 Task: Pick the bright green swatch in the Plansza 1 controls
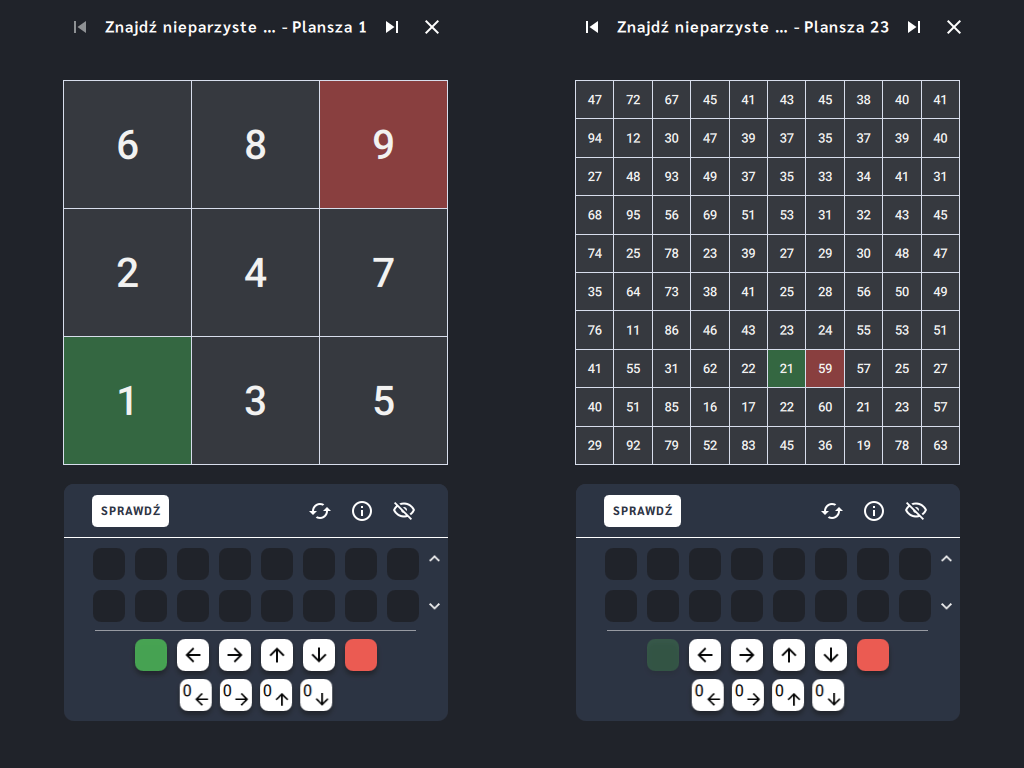[151, 655]
